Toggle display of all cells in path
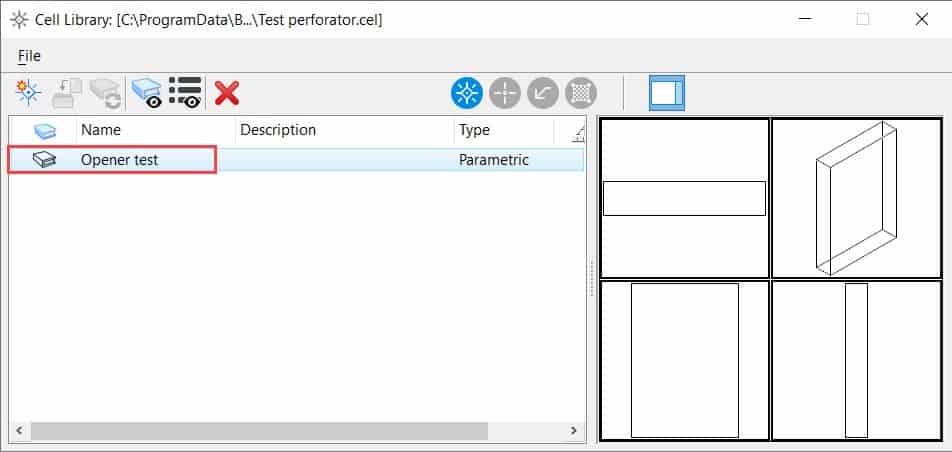Viewport: 952px width, 452px height. pos(147,93)
